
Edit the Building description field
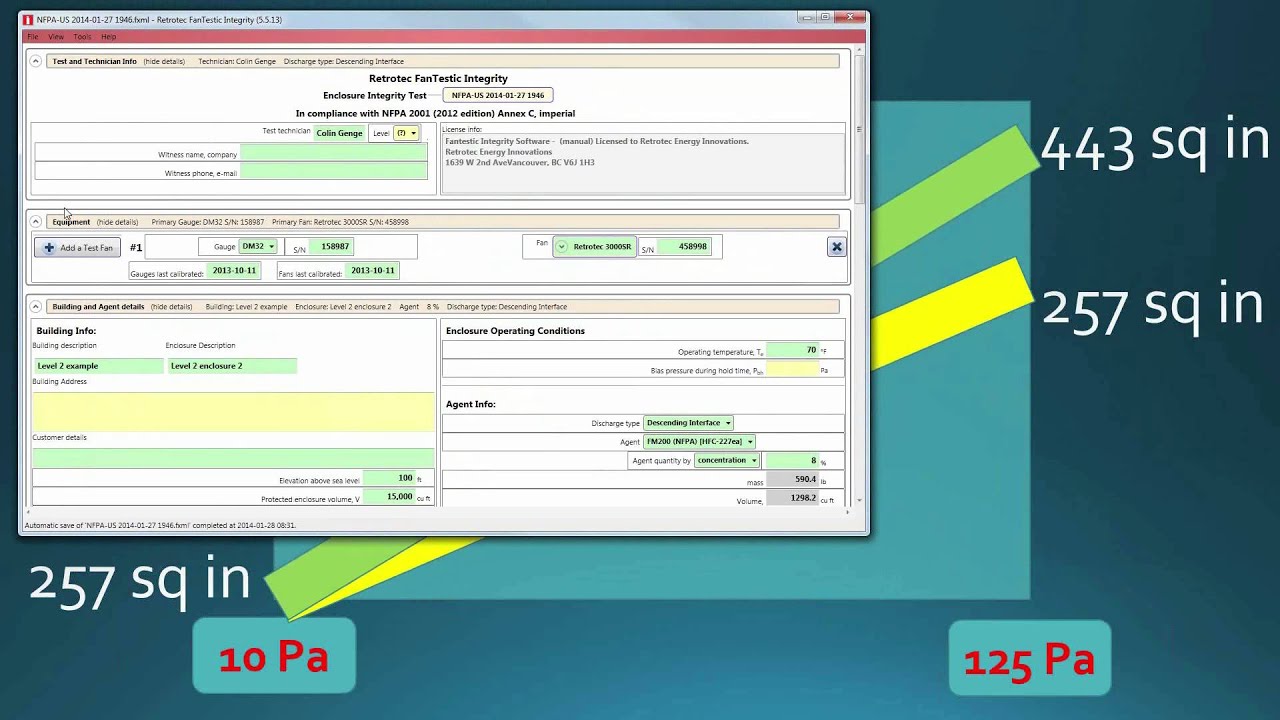click(x=98, y=366)
